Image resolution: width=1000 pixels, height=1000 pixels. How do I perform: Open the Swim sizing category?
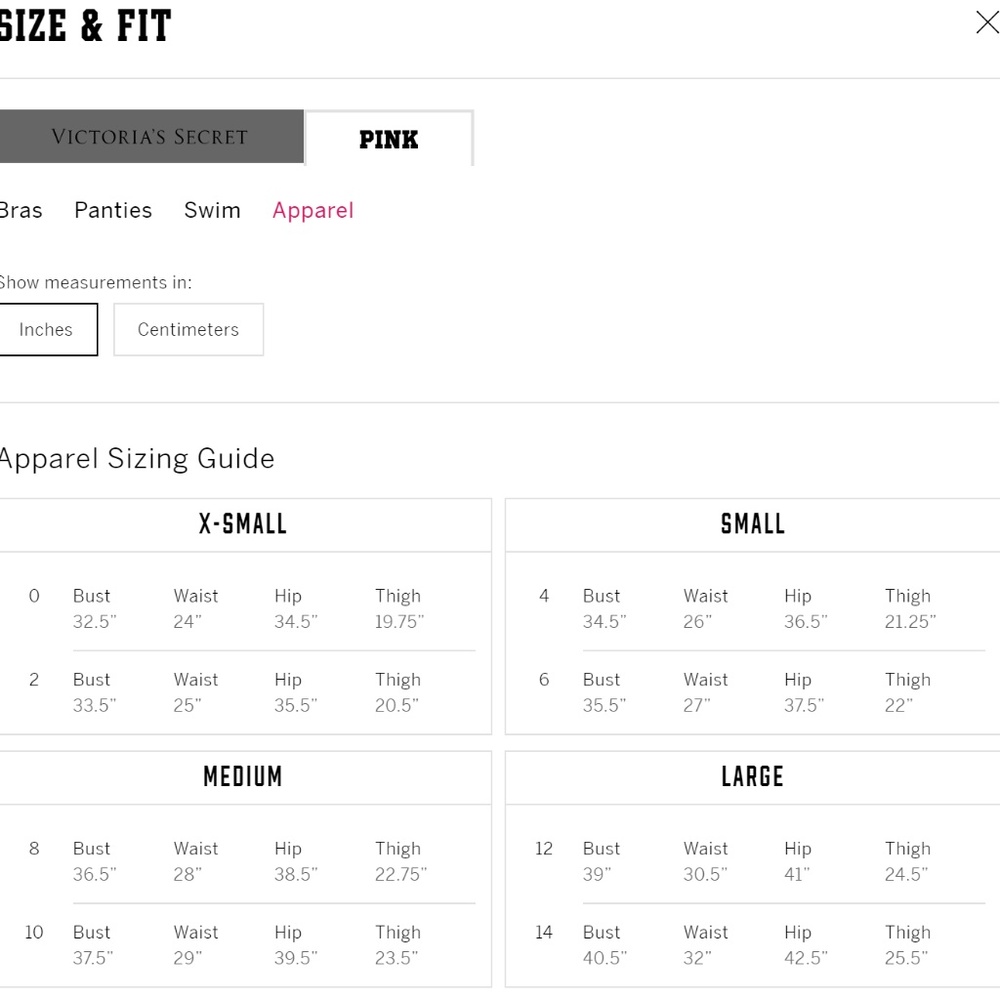[212, 210]
